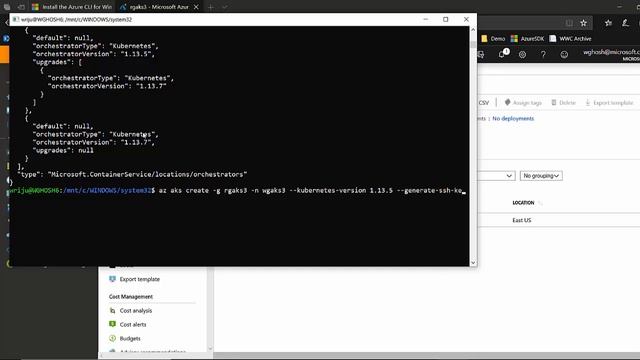640x360 pixels.
Task: Close the rgaks3 Microsoft Azure tab
Action: click(196, 7)
